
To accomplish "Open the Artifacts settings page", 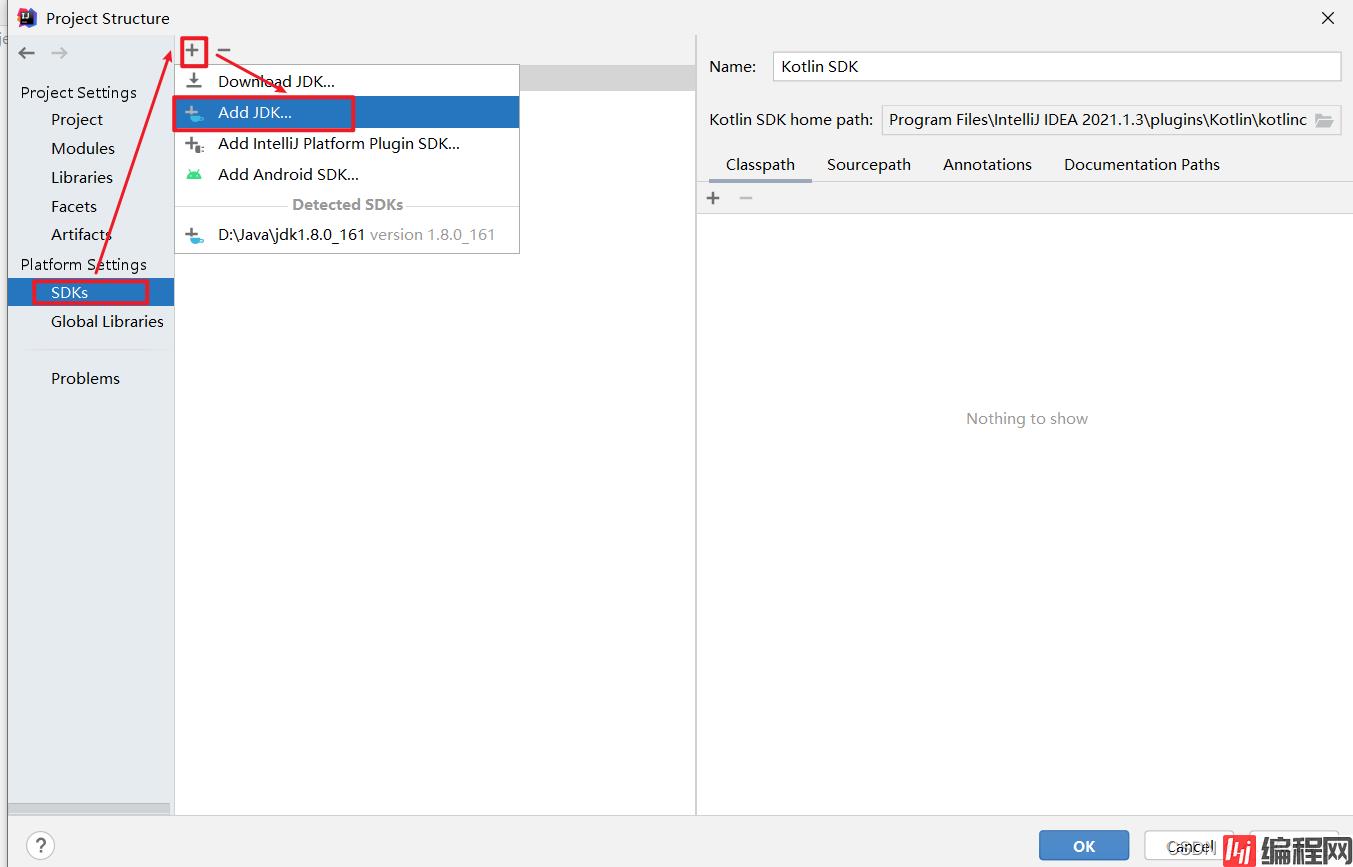I will pyautogui.click(x=81, y=234).
